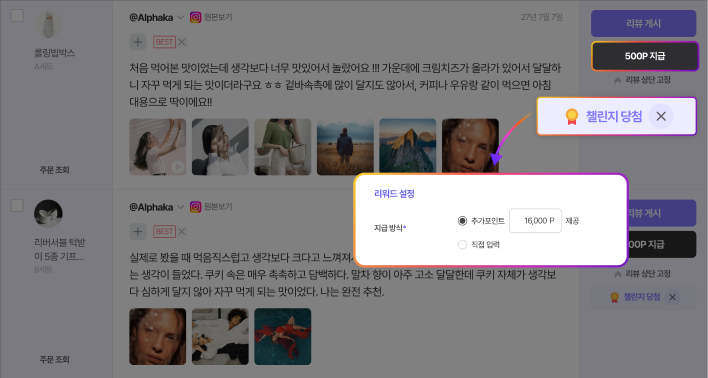Viewport: 708px width, 378px height.
Task: Click the A세트 option text
Action: [43, 66]
